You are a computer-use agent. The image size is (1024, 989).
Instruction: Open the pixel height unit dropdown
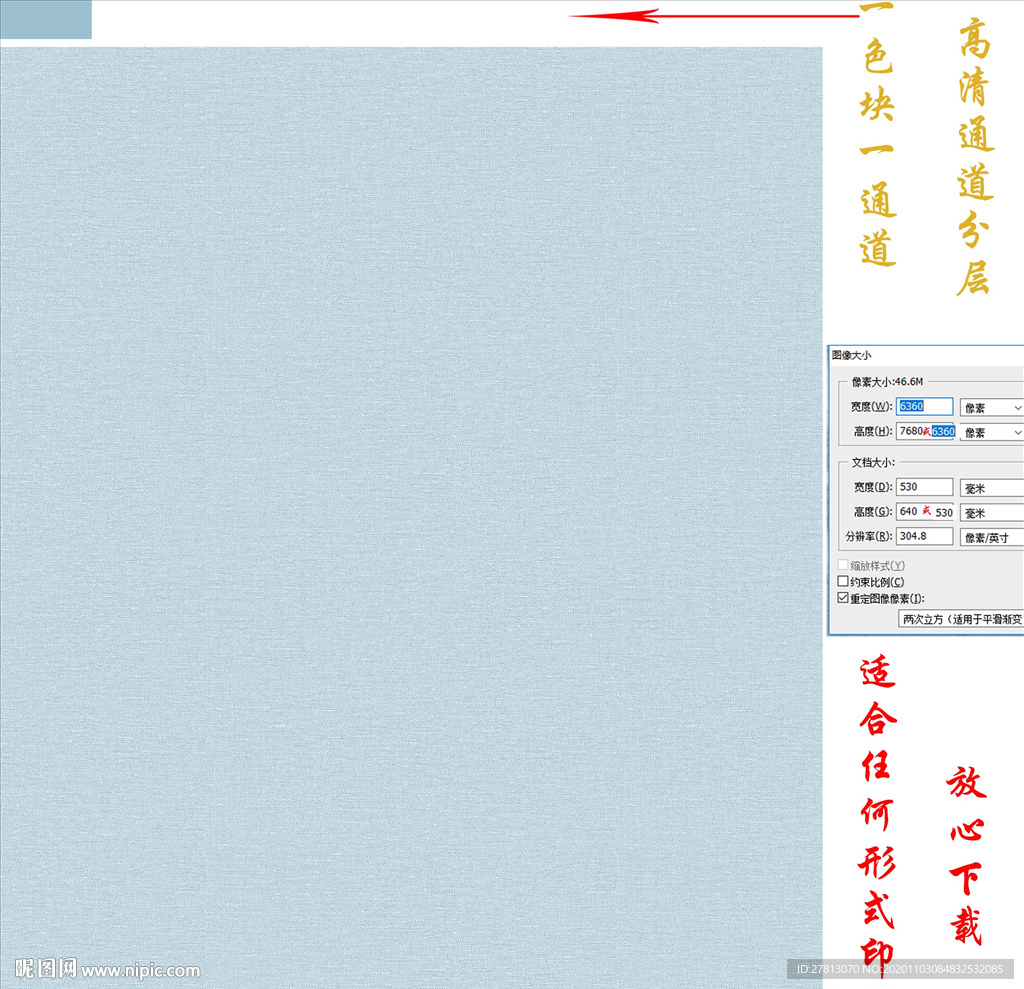(991, 432)
